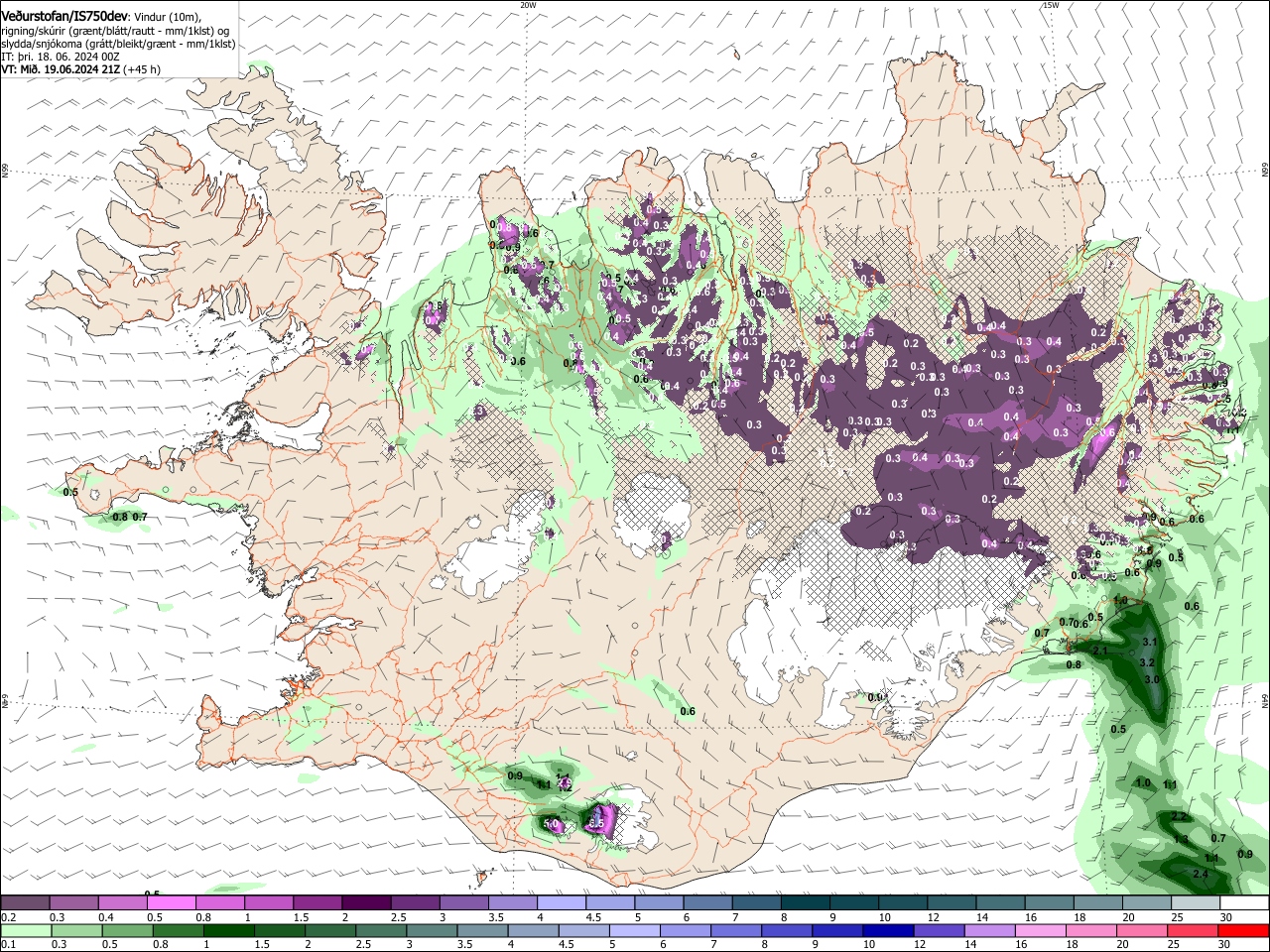
Task: Click the 20W longitude label
Action: click(x=528, y=5)
